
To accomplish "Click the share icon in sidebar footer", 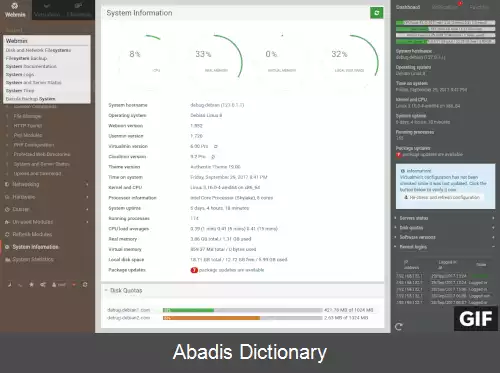I will coord(43,284).
